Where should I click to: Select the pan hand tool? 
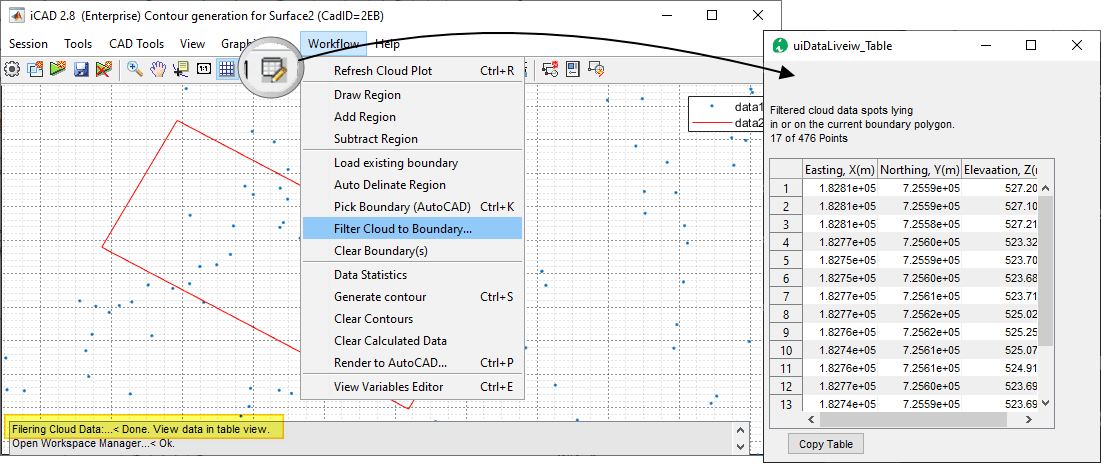point(158,69)
